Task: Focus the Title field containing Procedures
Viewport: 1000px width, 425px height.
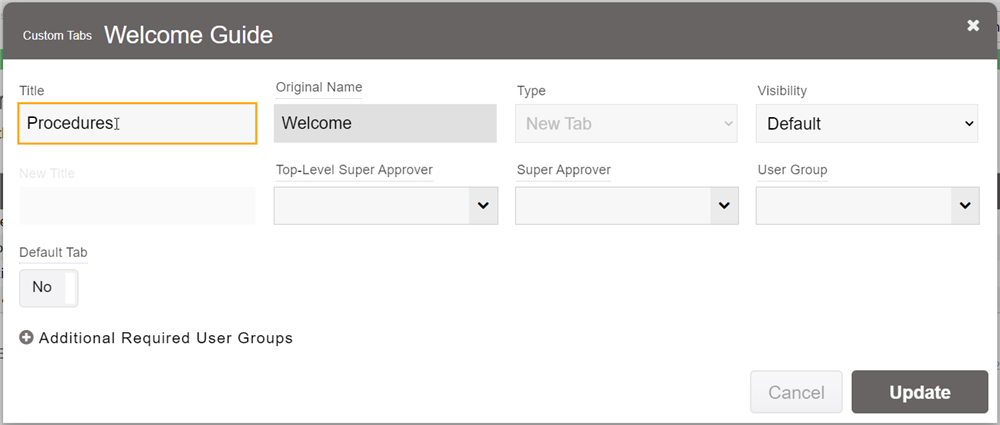Action: click(x=137, y=124)
